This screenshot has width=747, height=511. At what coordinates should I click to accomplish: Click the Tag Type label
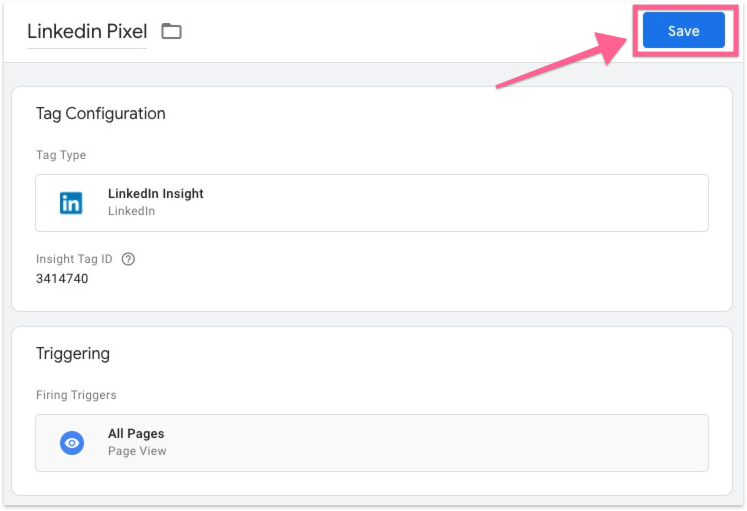pyautogui.click(x=61, y=155)
